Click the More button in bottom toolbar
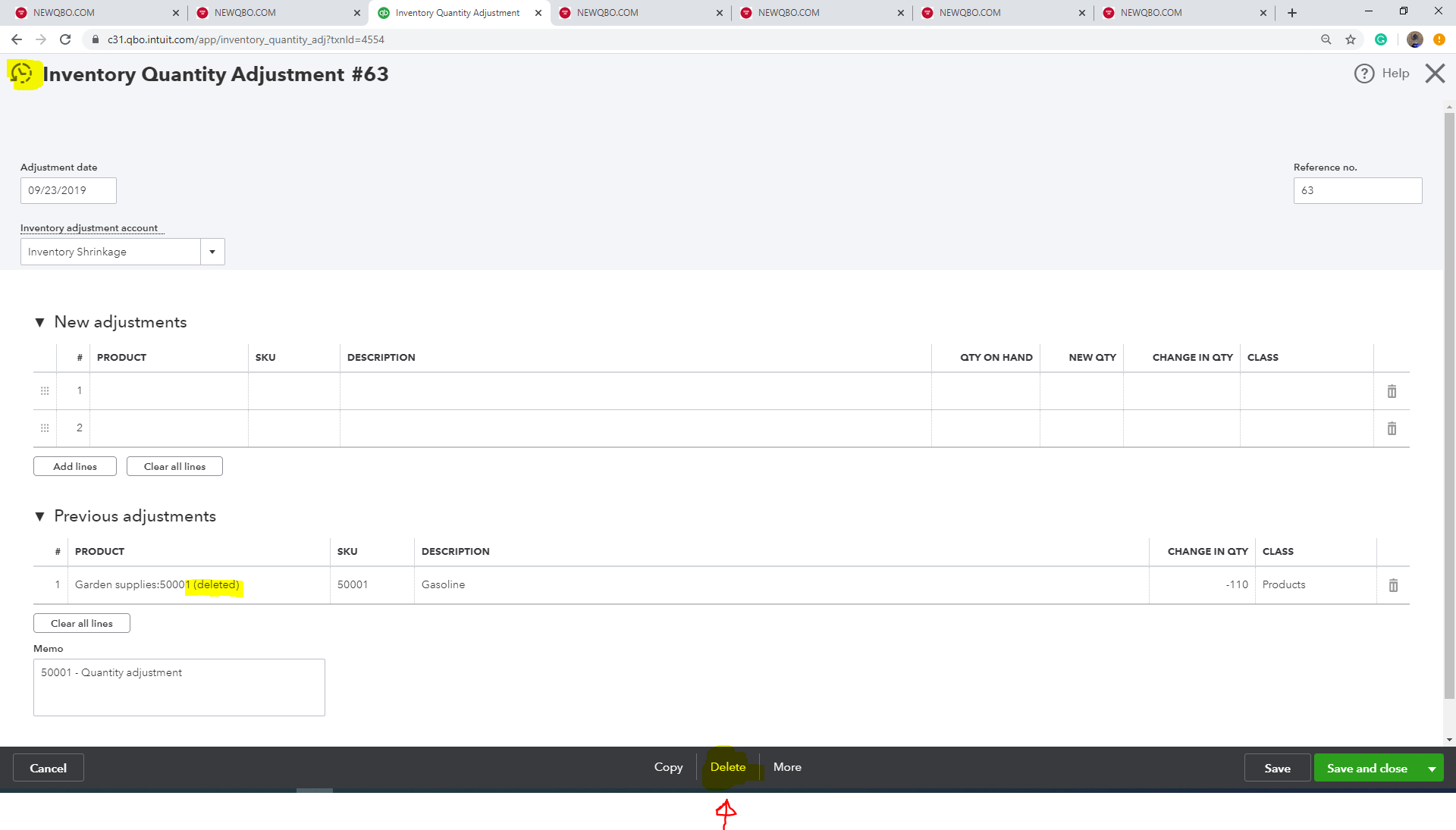The height and width of the screenshot is (830, 1456). coord(787,767)
